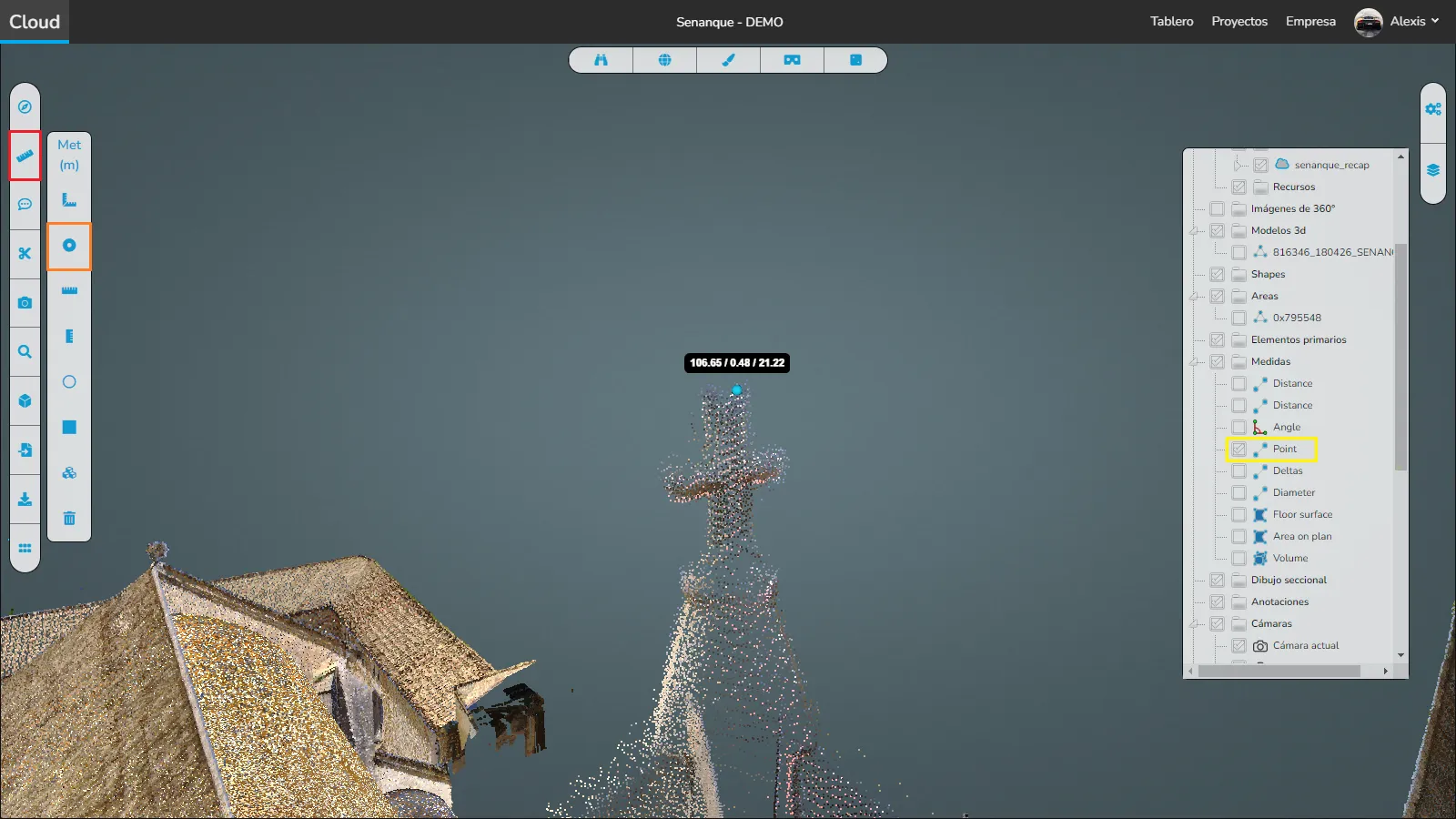1456x819 pixels.
Task: Collapse the Cámaras tree node
Action: coord(1196,624)
